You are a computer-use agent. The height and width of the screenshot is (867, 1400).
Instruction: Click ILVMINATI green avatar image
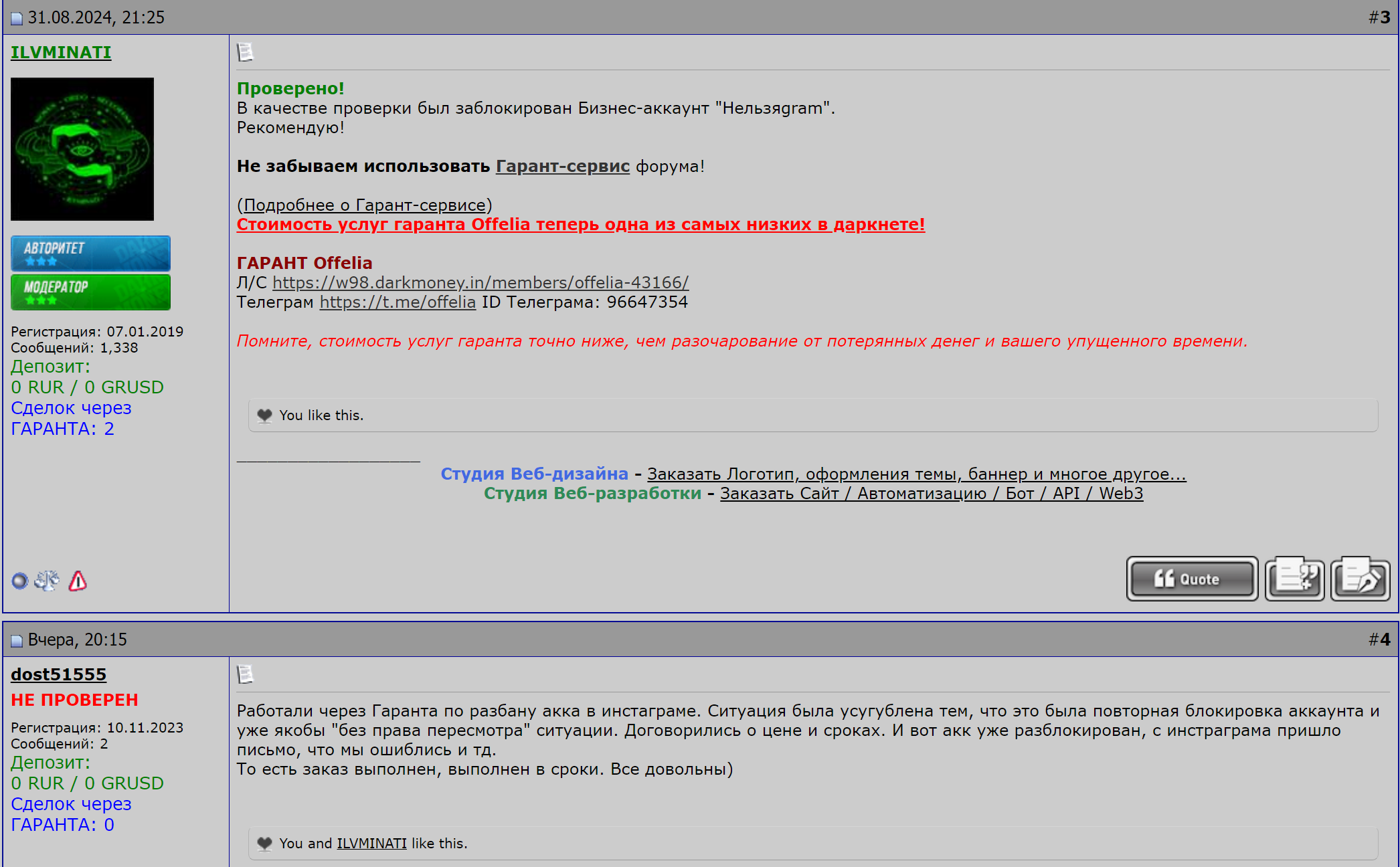click(82, 149)
